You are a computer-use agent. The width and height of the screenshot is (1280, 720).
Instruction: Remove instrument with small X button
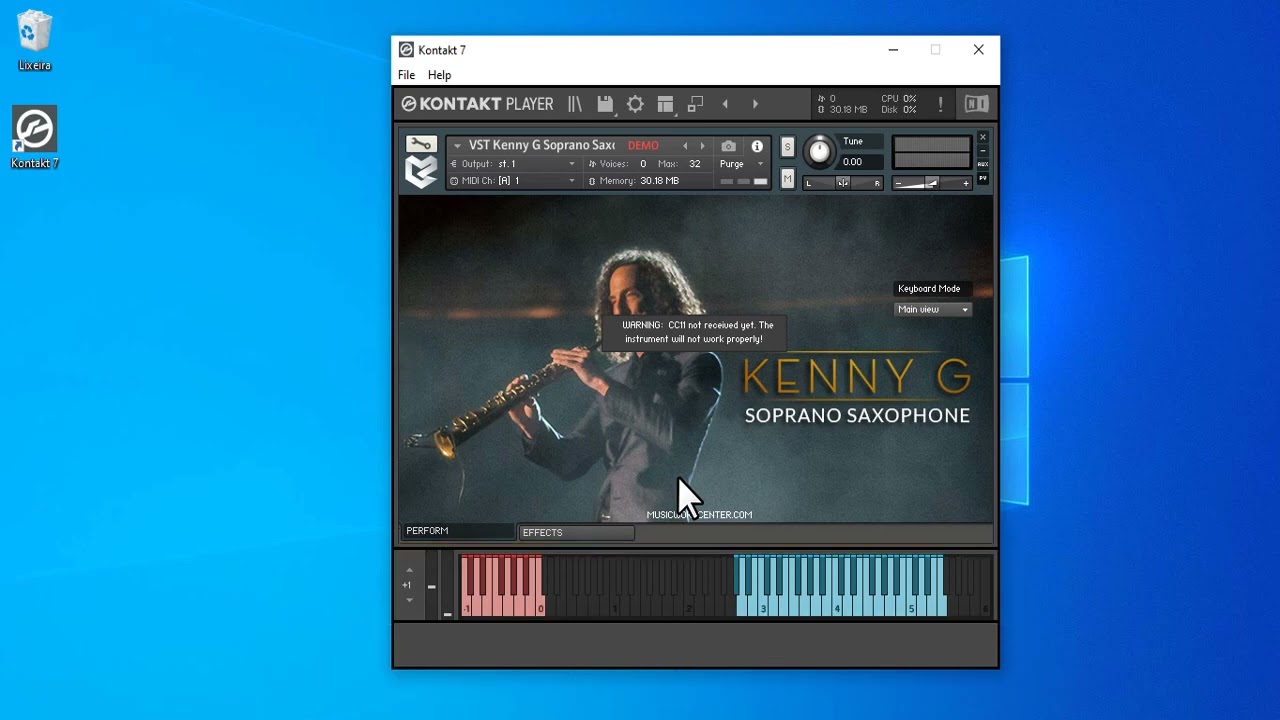click(x=983, y=137)
